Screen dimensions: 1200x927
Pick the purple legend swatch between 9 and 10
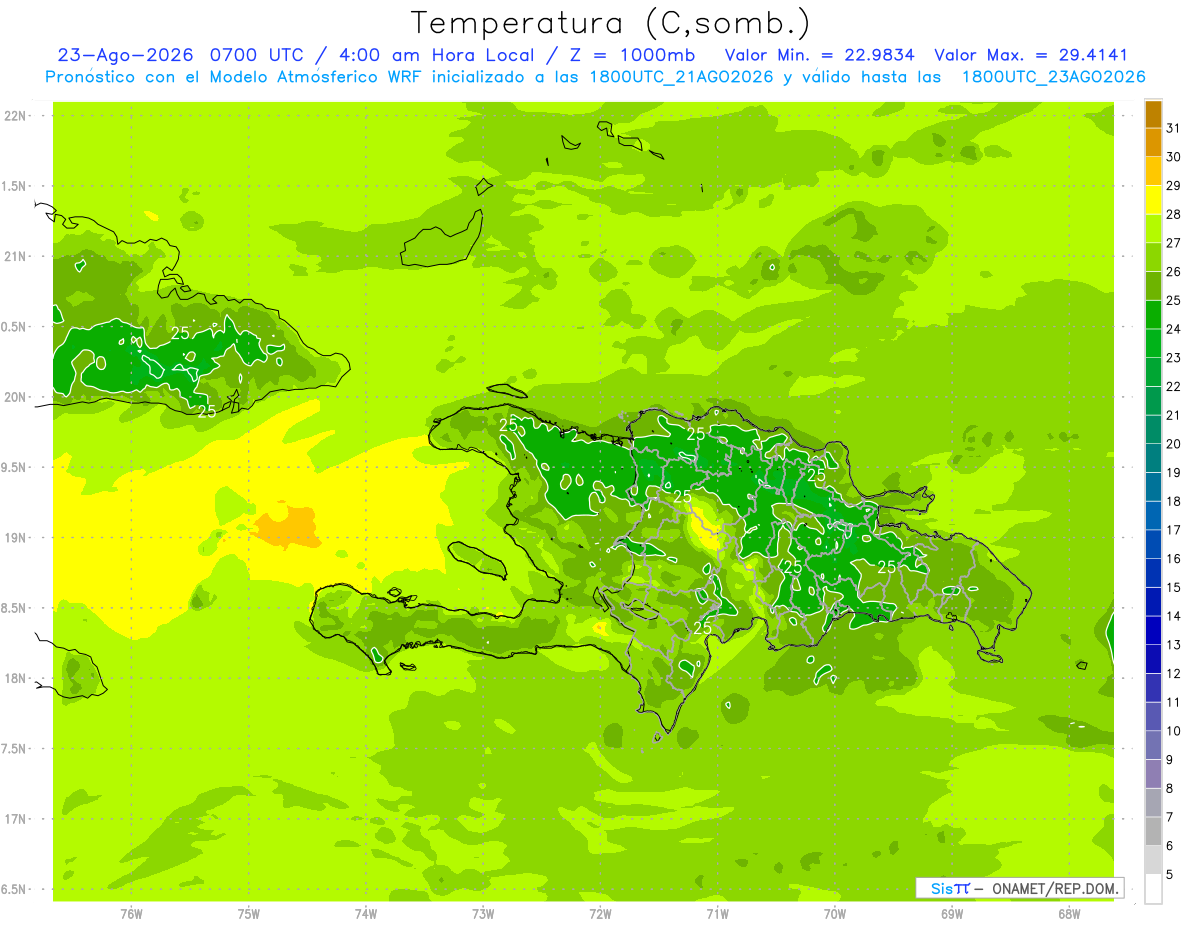(1153, 745)
